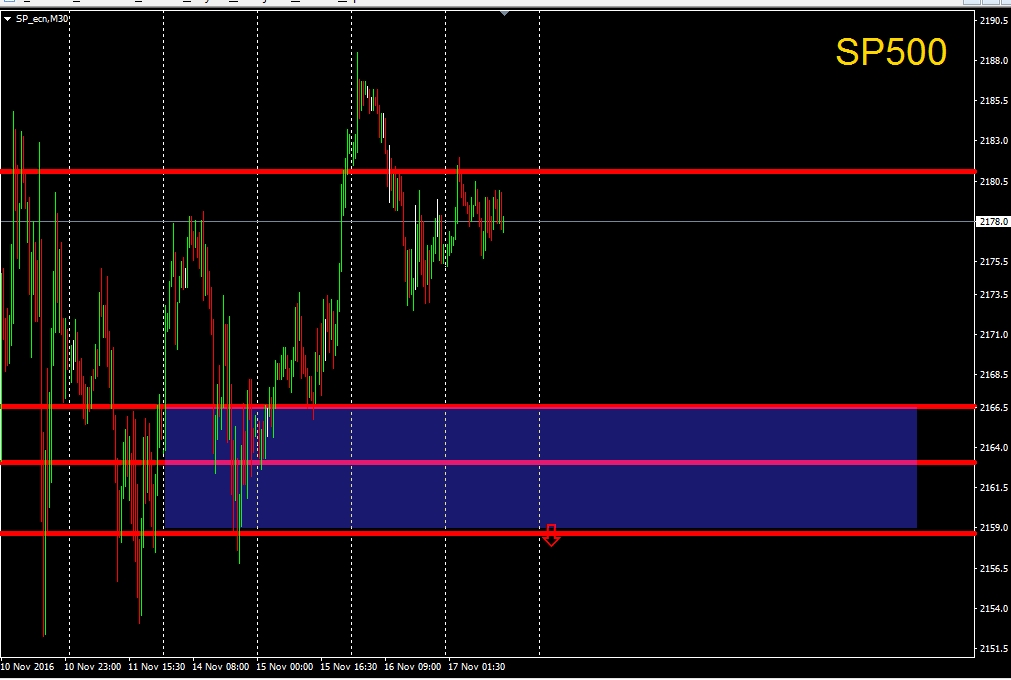Click the 2171.0 price axis label
This screenshot has width=1011, height=680.
click(x=994, y=335)
